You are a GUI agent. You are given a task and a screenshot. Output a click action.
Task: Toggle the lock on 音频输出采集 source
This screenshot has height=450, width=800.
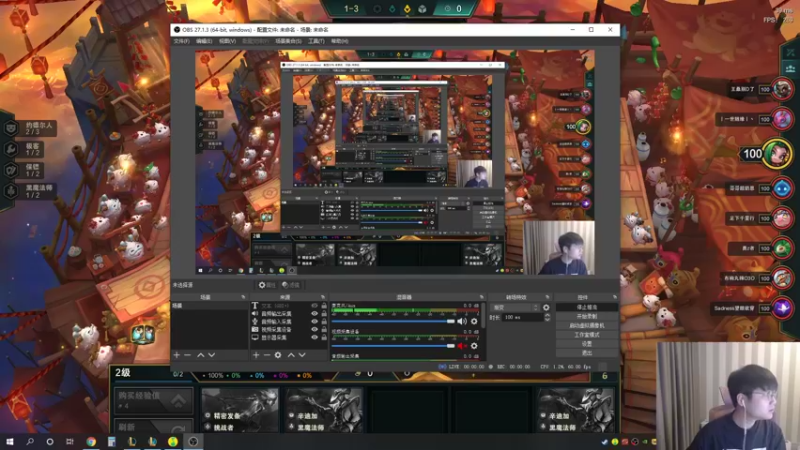pyautogui.click(x=323, y=314)
